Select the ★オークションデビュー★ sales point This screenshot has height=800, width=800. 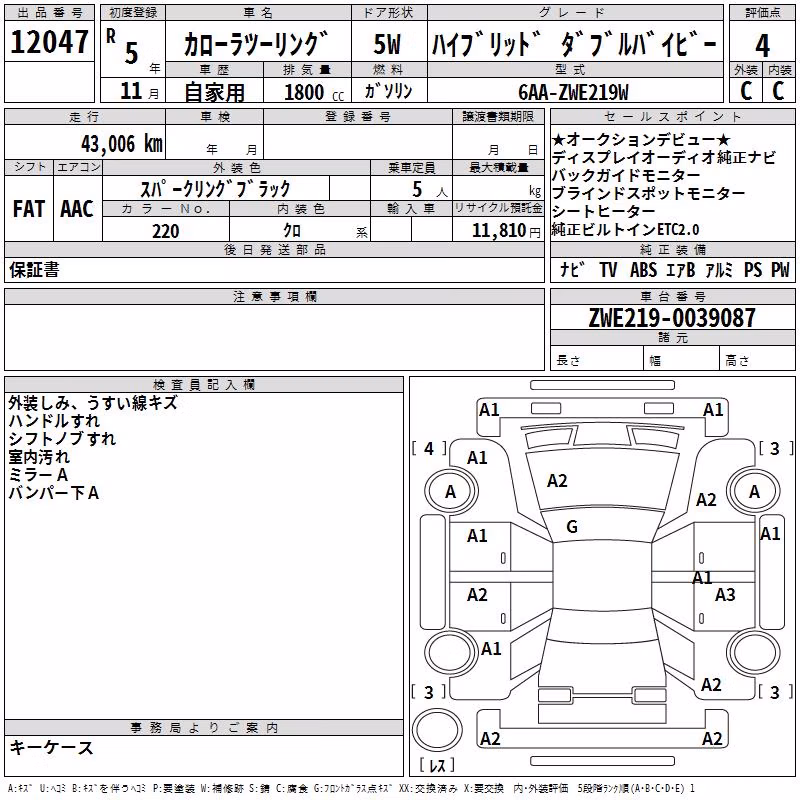click(x=641, y=139)
